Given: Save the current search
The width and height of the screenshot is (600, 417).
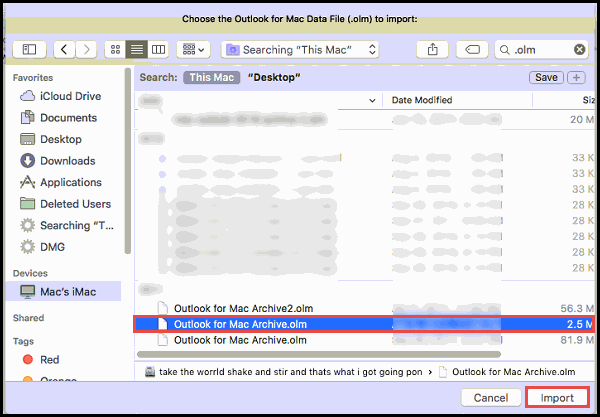Looking at the screenshot, I should click(x=546, y=77).
